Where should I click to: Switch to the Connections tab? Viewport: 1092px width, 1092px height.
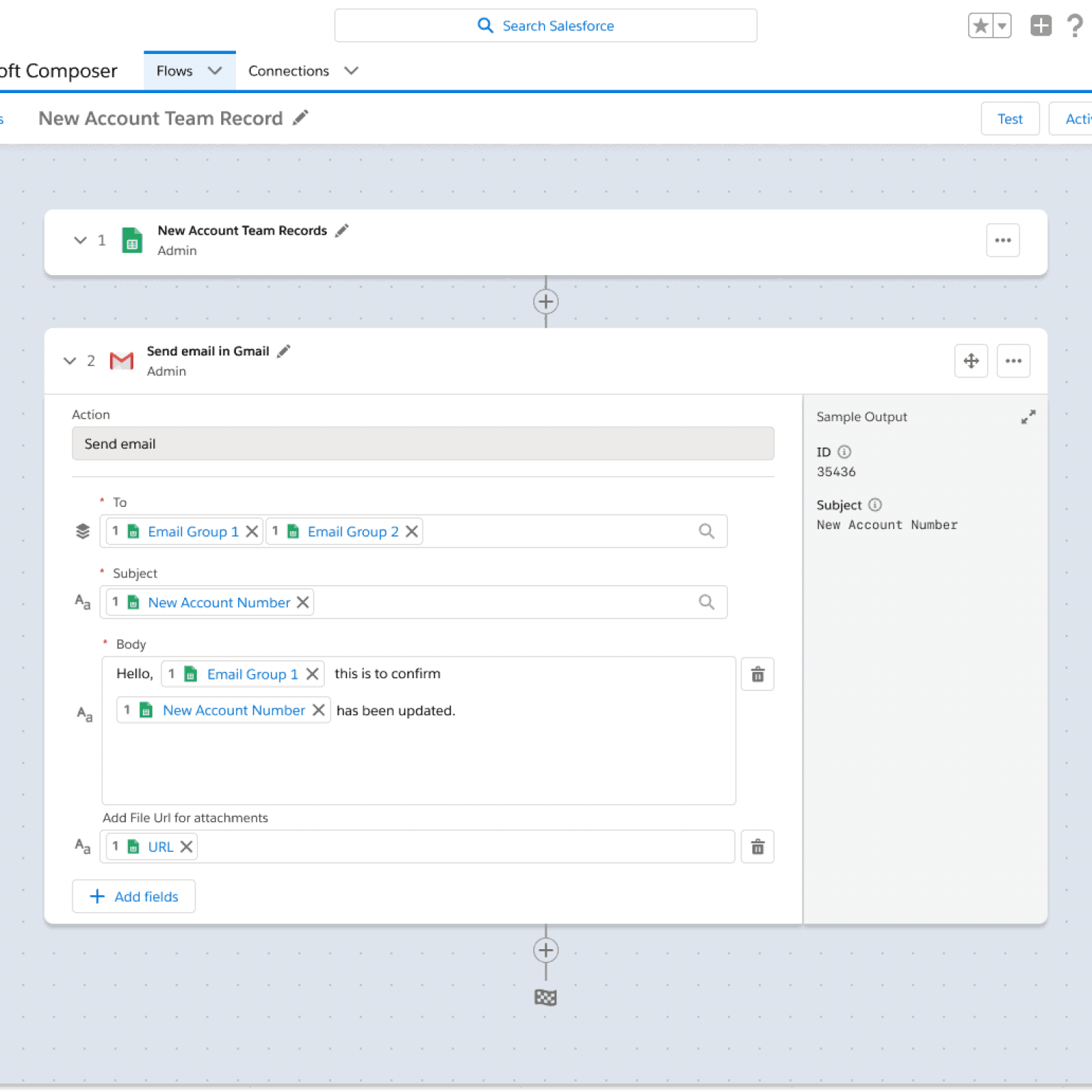click(289, 71)
